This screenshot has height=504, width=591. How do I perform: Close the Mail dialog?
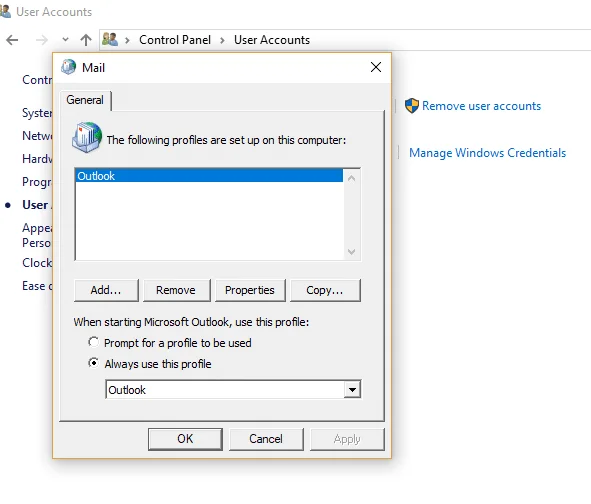point(376,67)
